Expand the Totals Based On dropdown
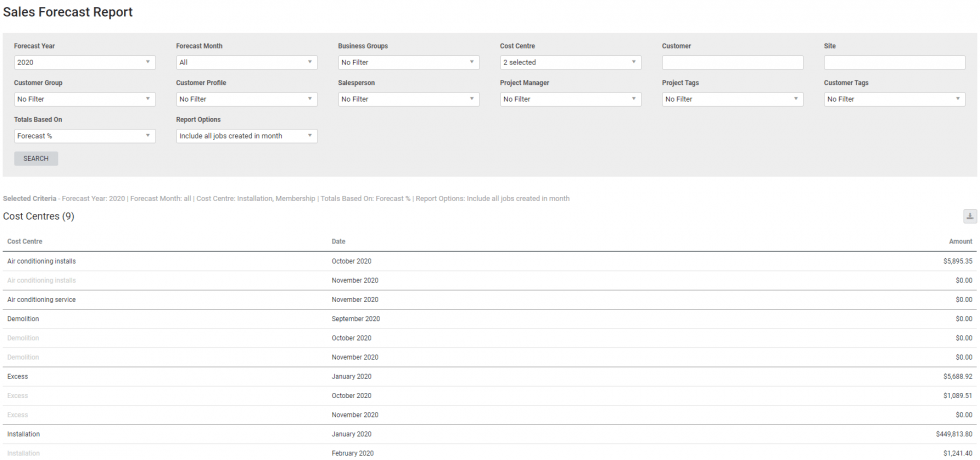980x460 pixels. point(85,136)
